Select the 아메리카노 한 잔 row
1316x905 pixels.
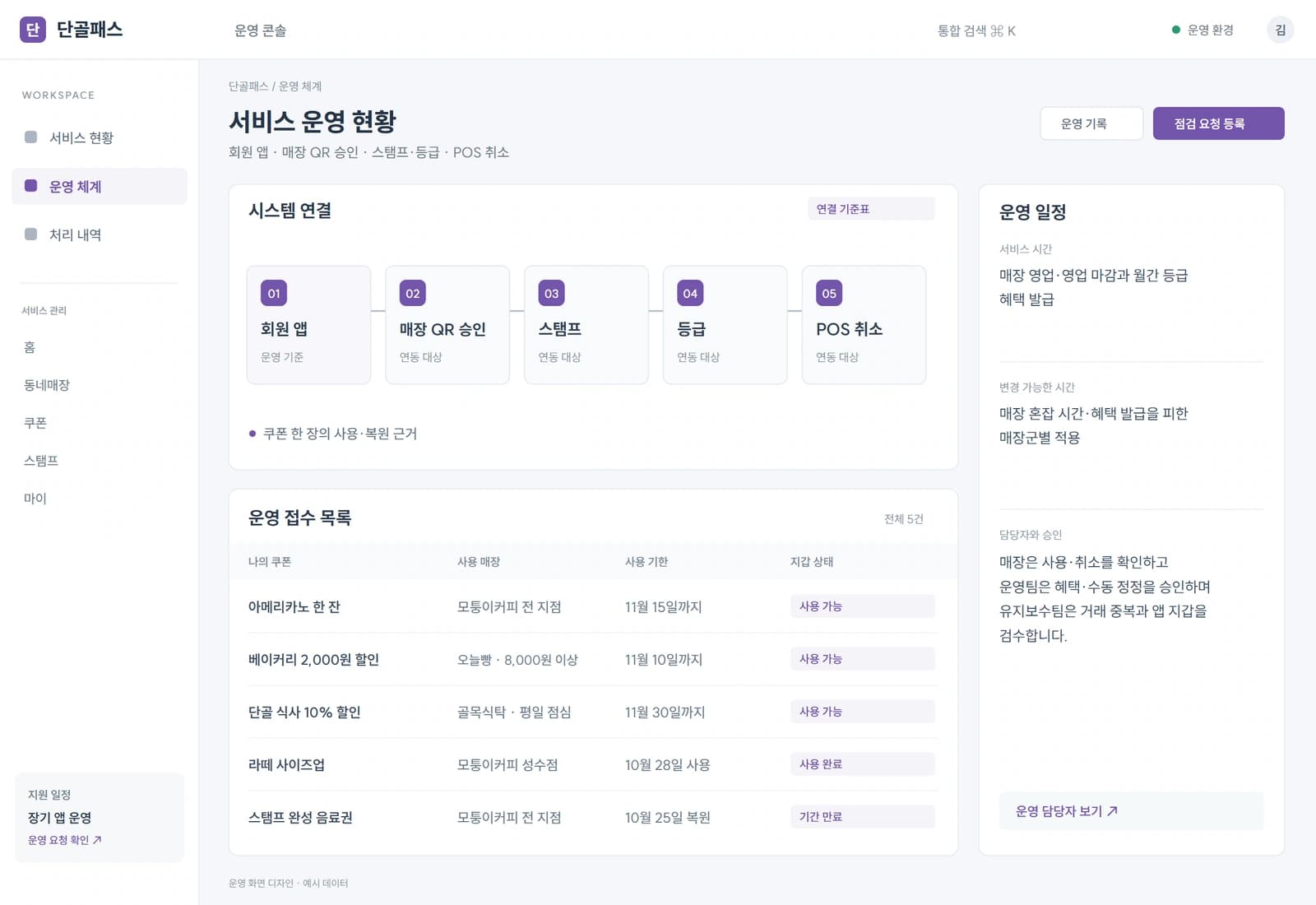tap(593, 606)
